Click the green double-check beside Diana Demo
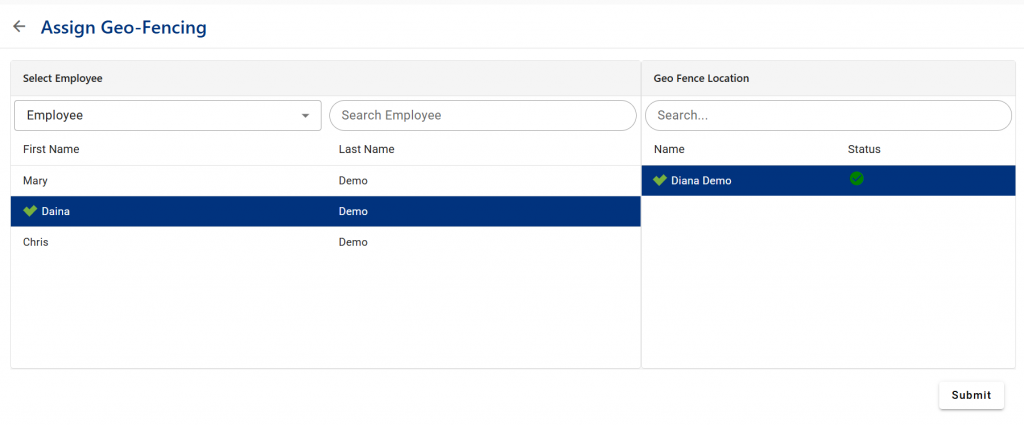The image size is (1024, 425). [x=660, y=180]
